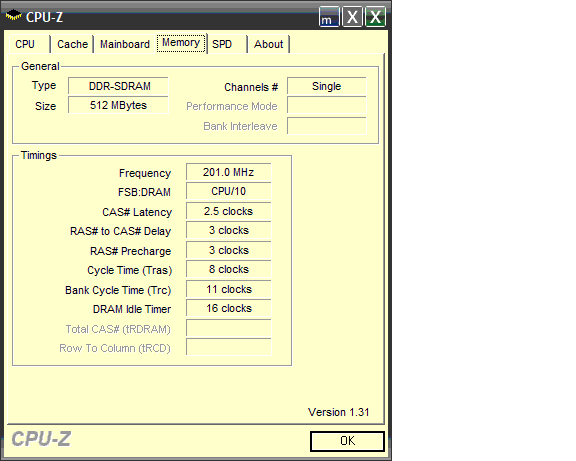Select the 8 clocks Tras value
576x461 pixels.
(x=228, y=270)
